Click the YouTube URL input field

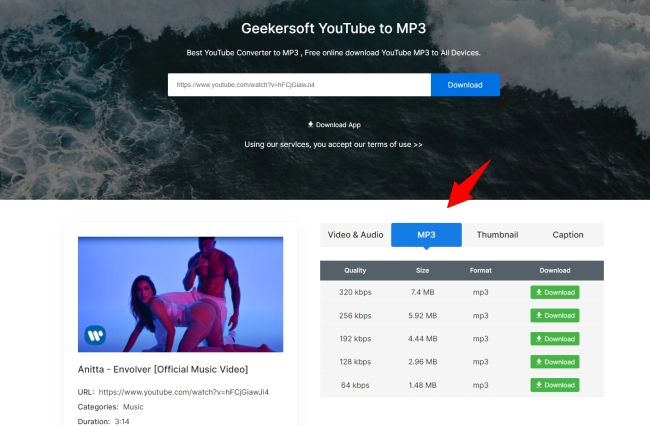click(x=299, y=85)
